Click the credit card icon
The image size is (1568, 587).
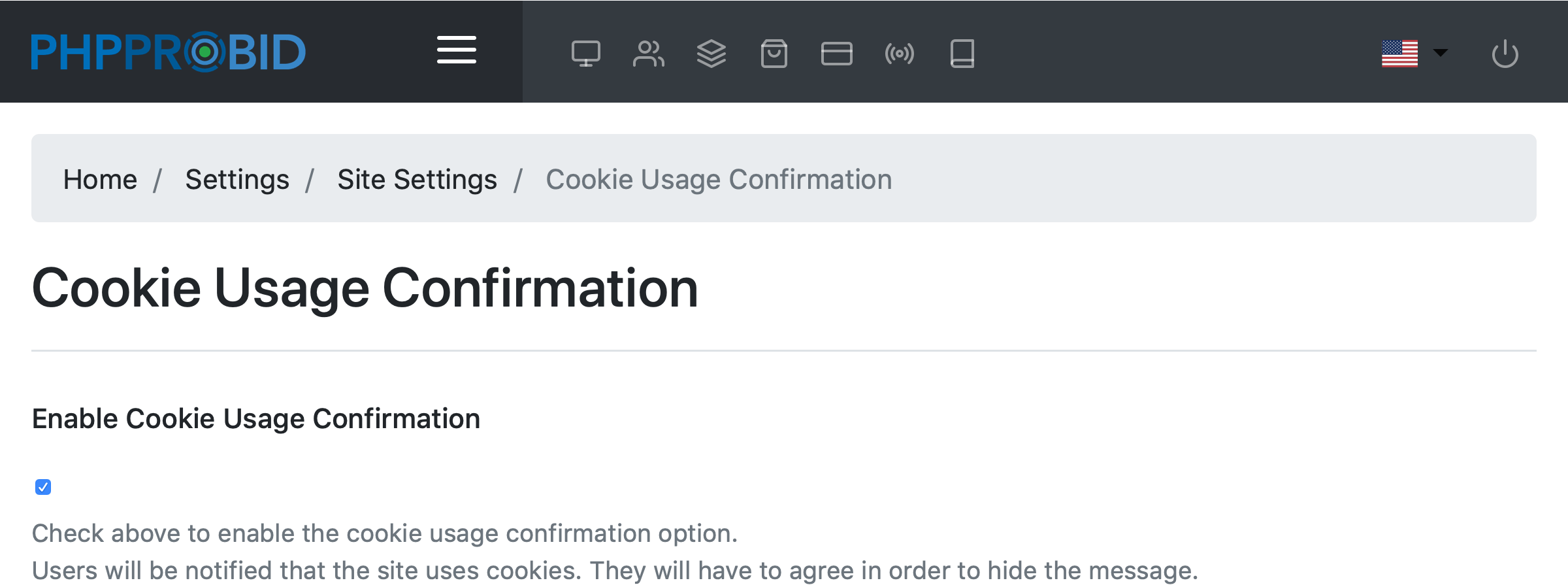coord(836,54)
